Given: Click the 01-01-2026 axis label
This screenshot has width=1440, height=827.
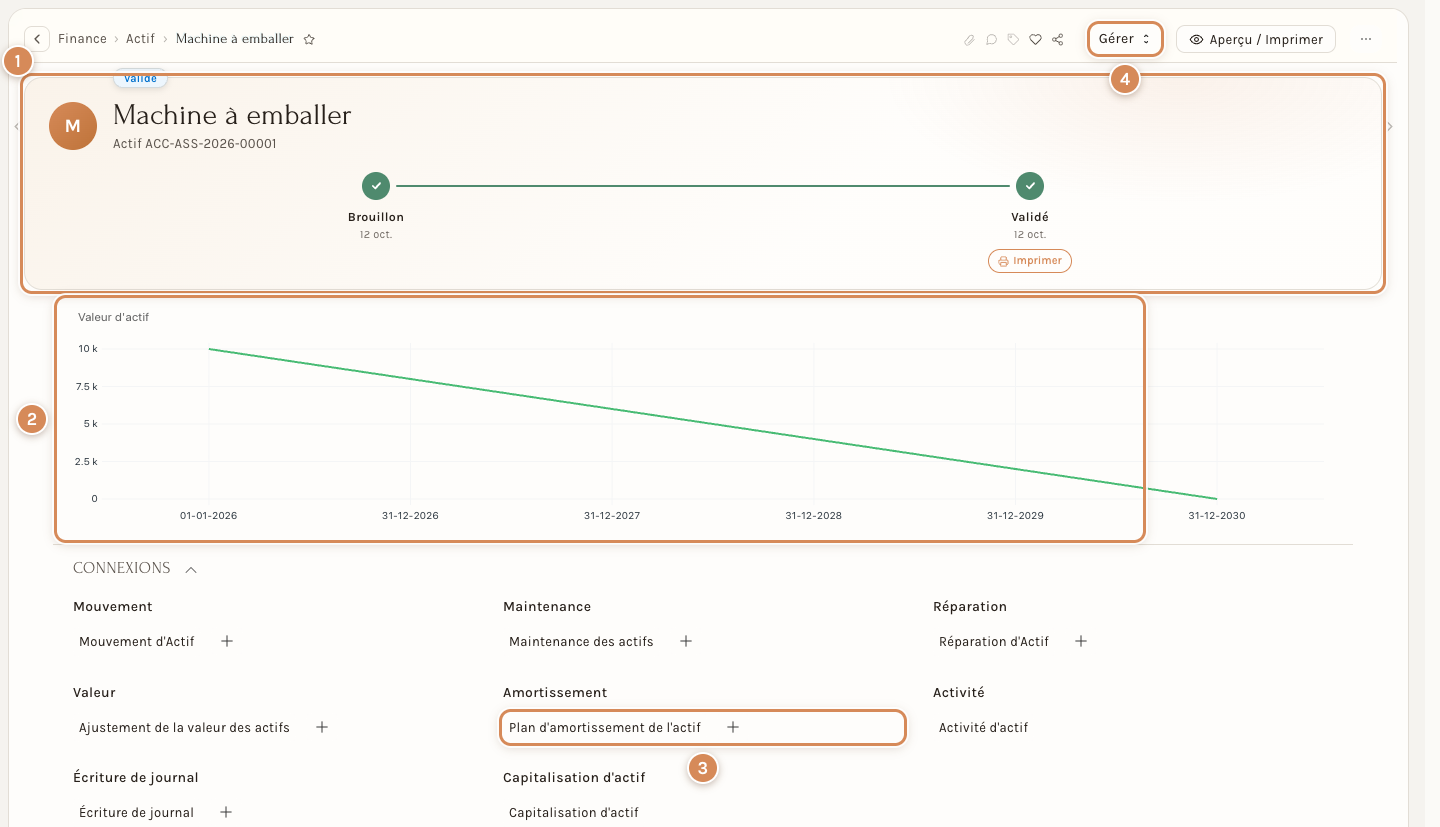Looking at the screenshot, I should click(x=208, y=516).
